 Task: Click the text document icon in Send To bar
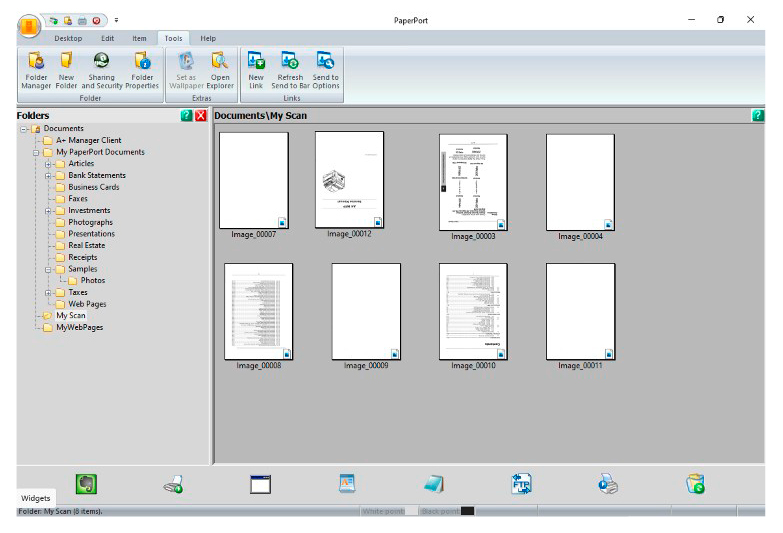pos(347,484)
